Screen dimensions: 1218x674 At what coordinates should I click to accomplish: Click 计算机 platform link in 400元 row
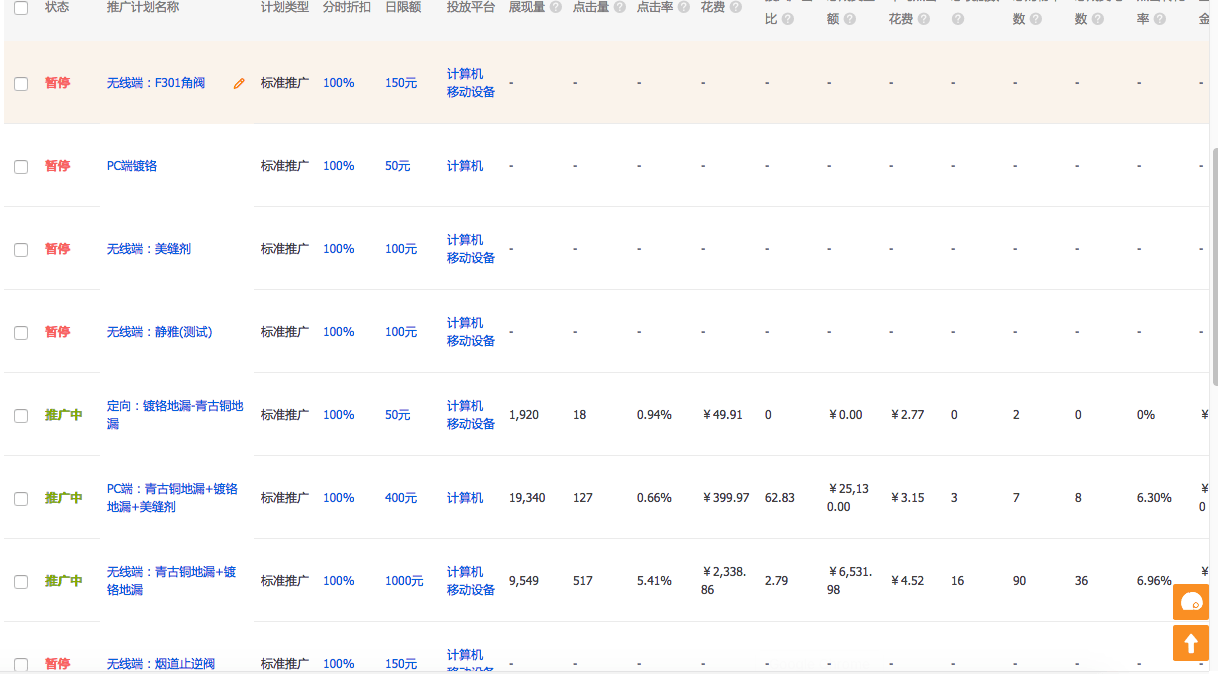(x=465, y=498)
